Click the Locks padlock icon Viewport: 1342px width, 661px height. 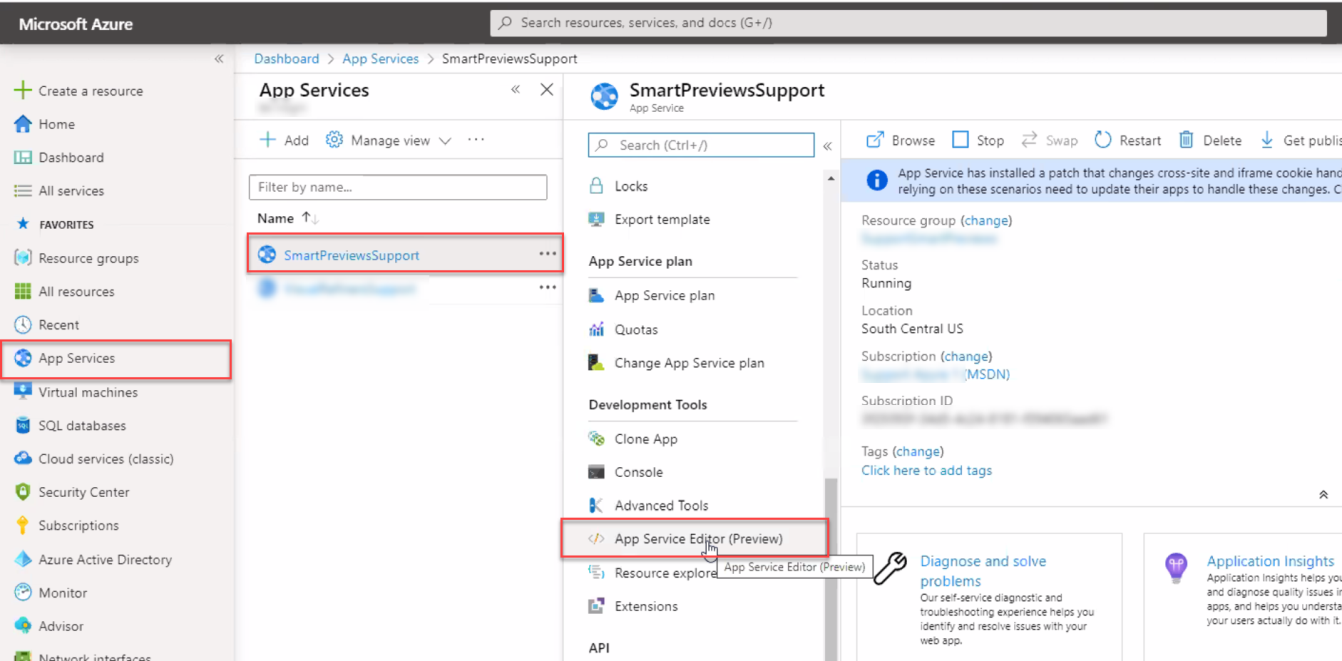[596, 186]
